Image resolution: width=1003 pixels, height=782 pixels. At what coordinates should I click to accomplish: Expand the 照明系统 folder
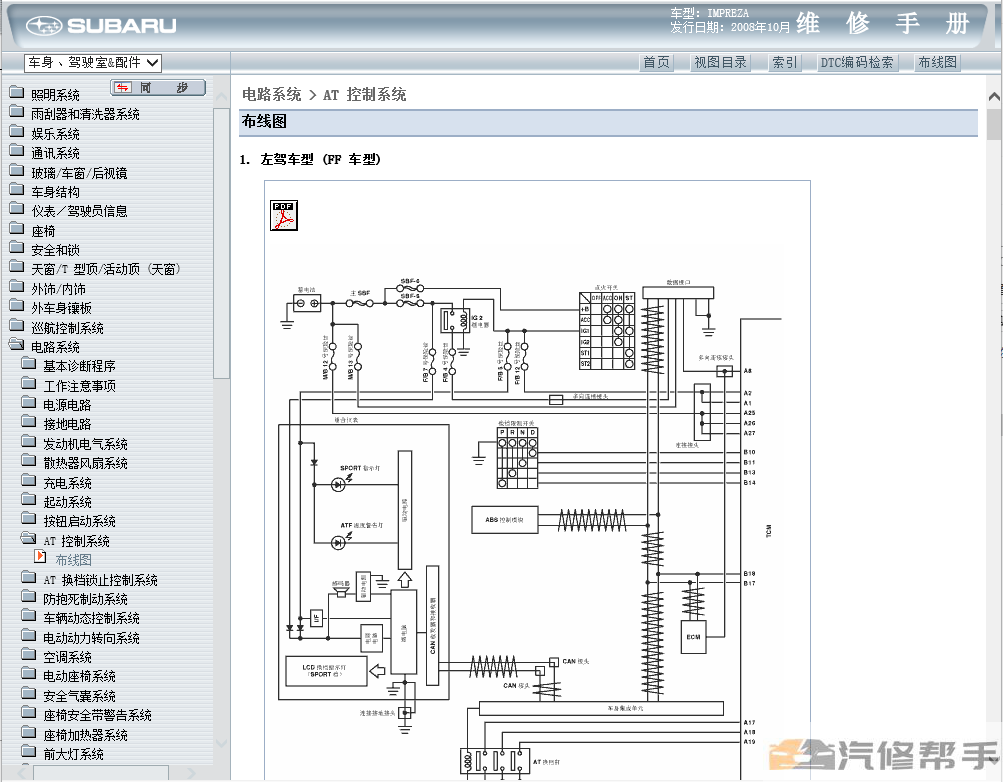tap(17, 93)
